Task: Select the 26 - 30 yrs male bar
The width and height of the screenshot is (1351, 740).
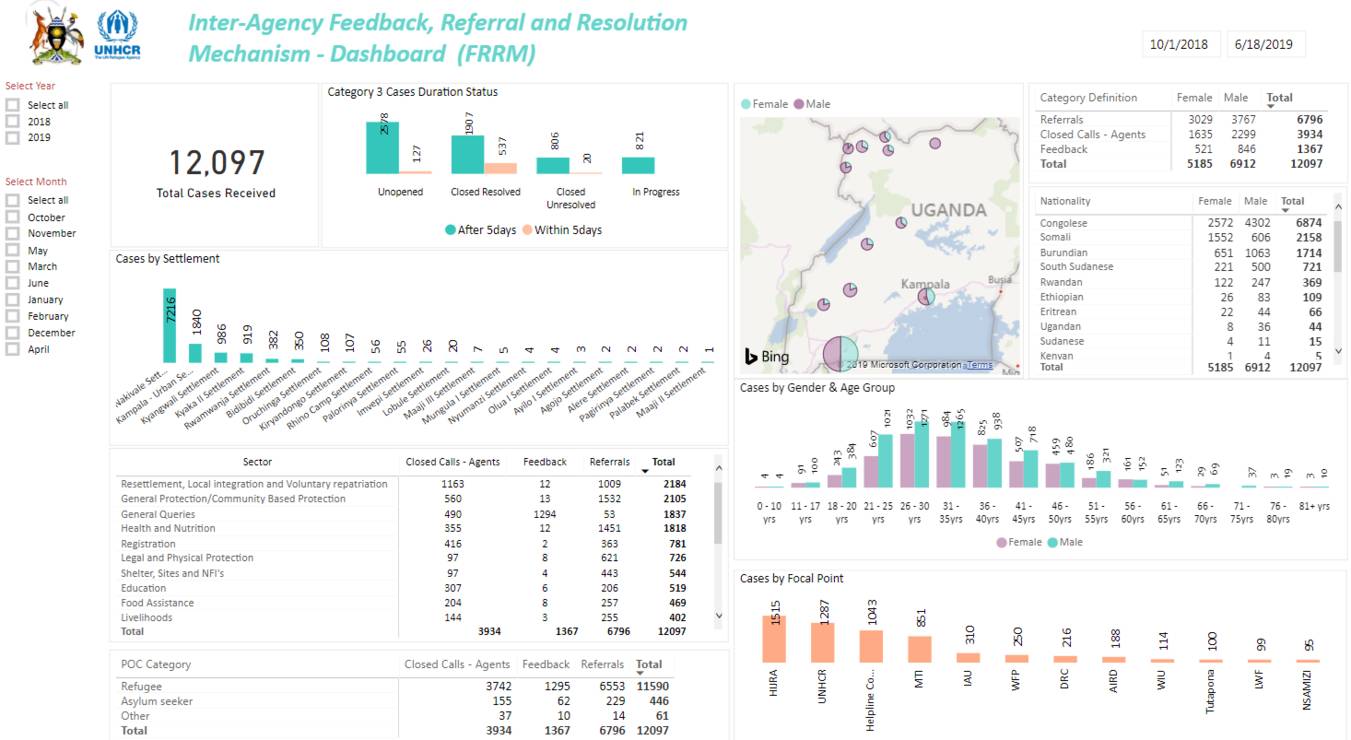Action: 922,454
